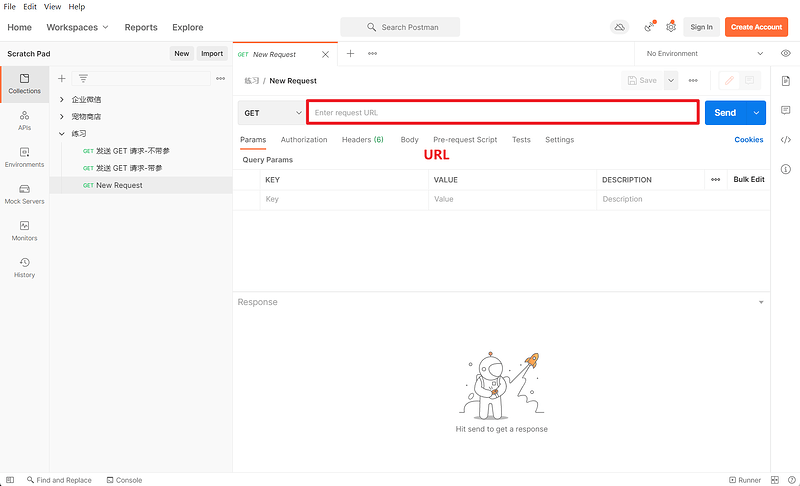Click the Enter request URL field
The height and width of the screenshot is (486, 800).
503,113
